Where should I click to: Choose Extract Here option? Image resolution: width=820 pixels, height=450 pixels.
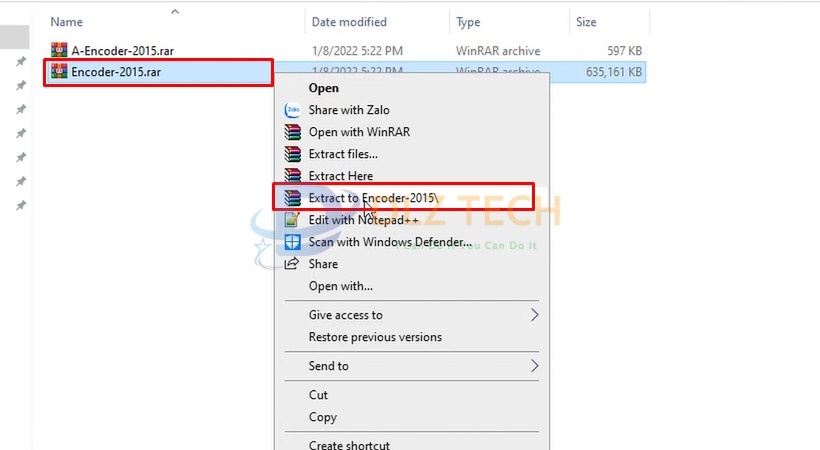click(x=340, y=176)
